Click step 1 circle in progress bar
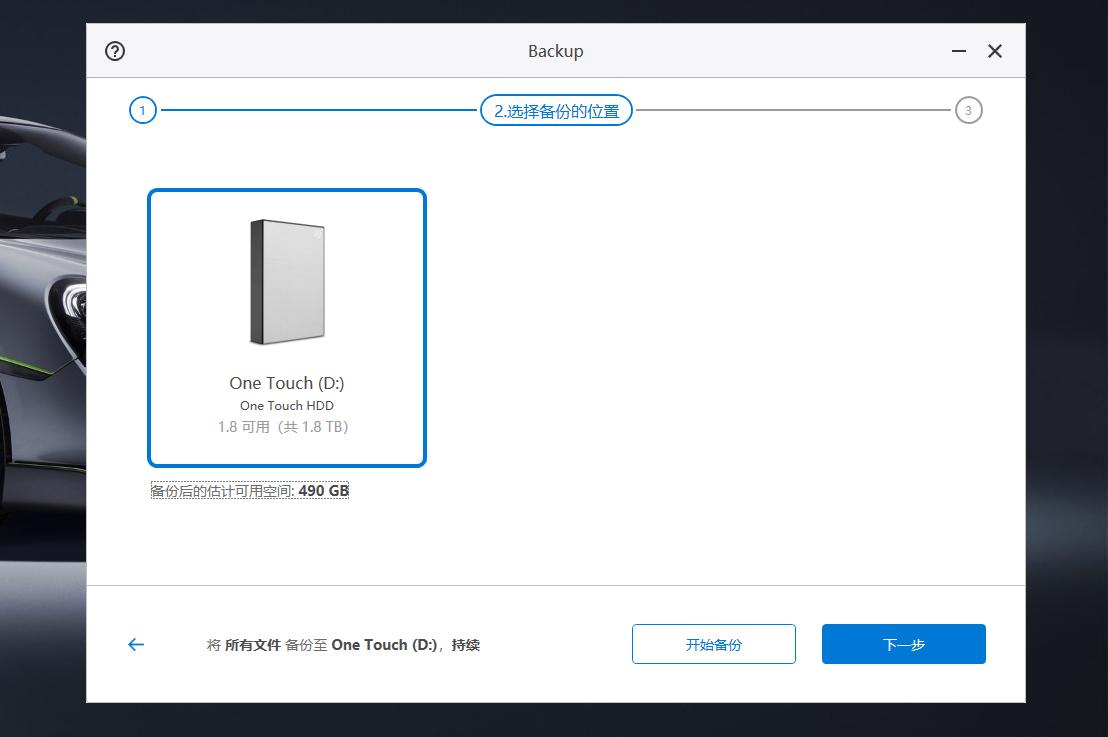Image resolution: width=1108 pixels, height=737 pixels. pos(143,110)
